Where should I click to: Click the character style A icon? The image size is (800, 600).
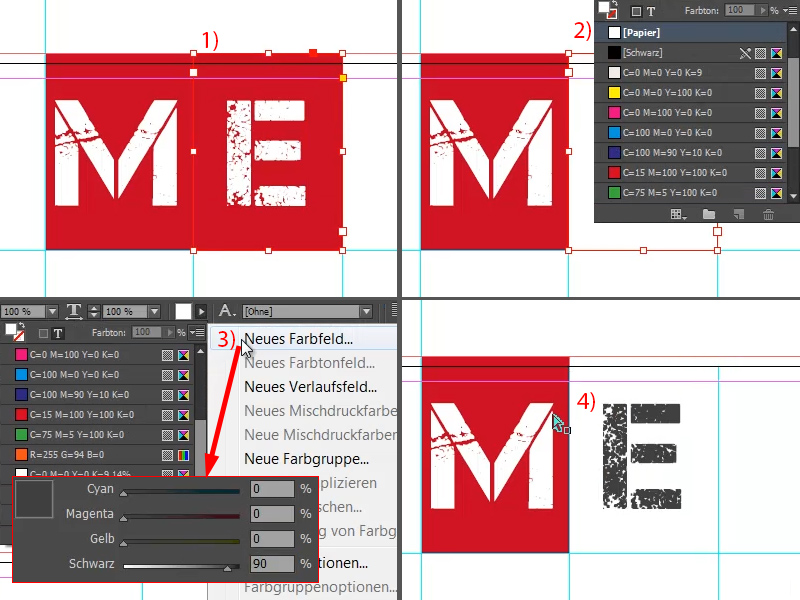coord(227,311)
